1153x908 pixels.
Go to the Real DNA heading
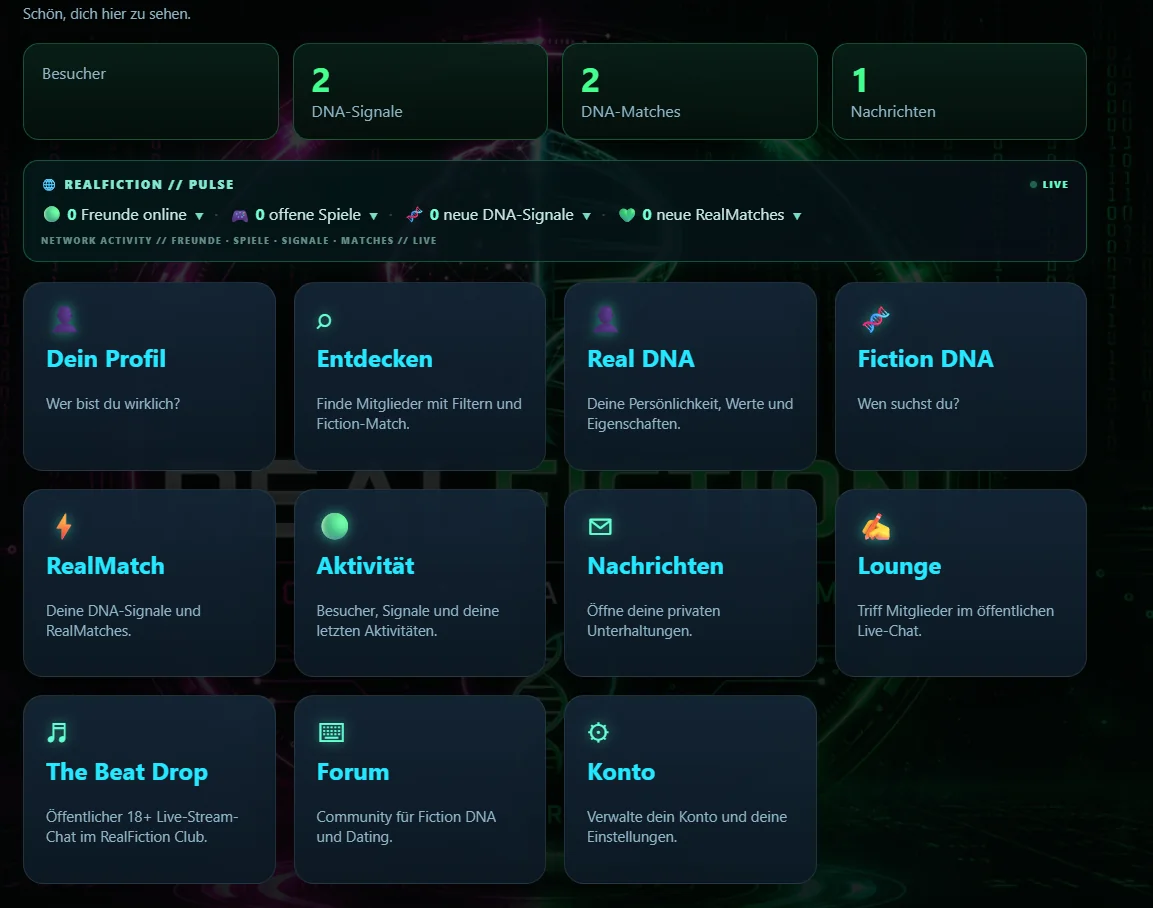point(640,359)
